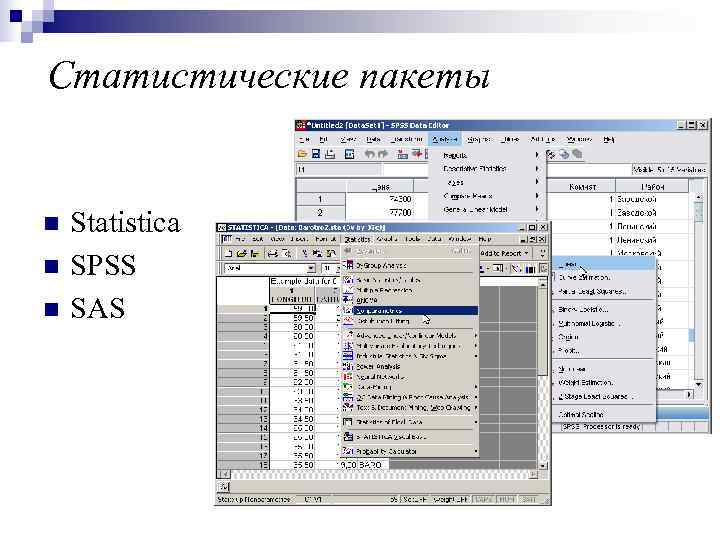The image size is (720, 540).
Task: Click the Open folder icon in SPSS toolbar
Action: click(x=302, y=154)
